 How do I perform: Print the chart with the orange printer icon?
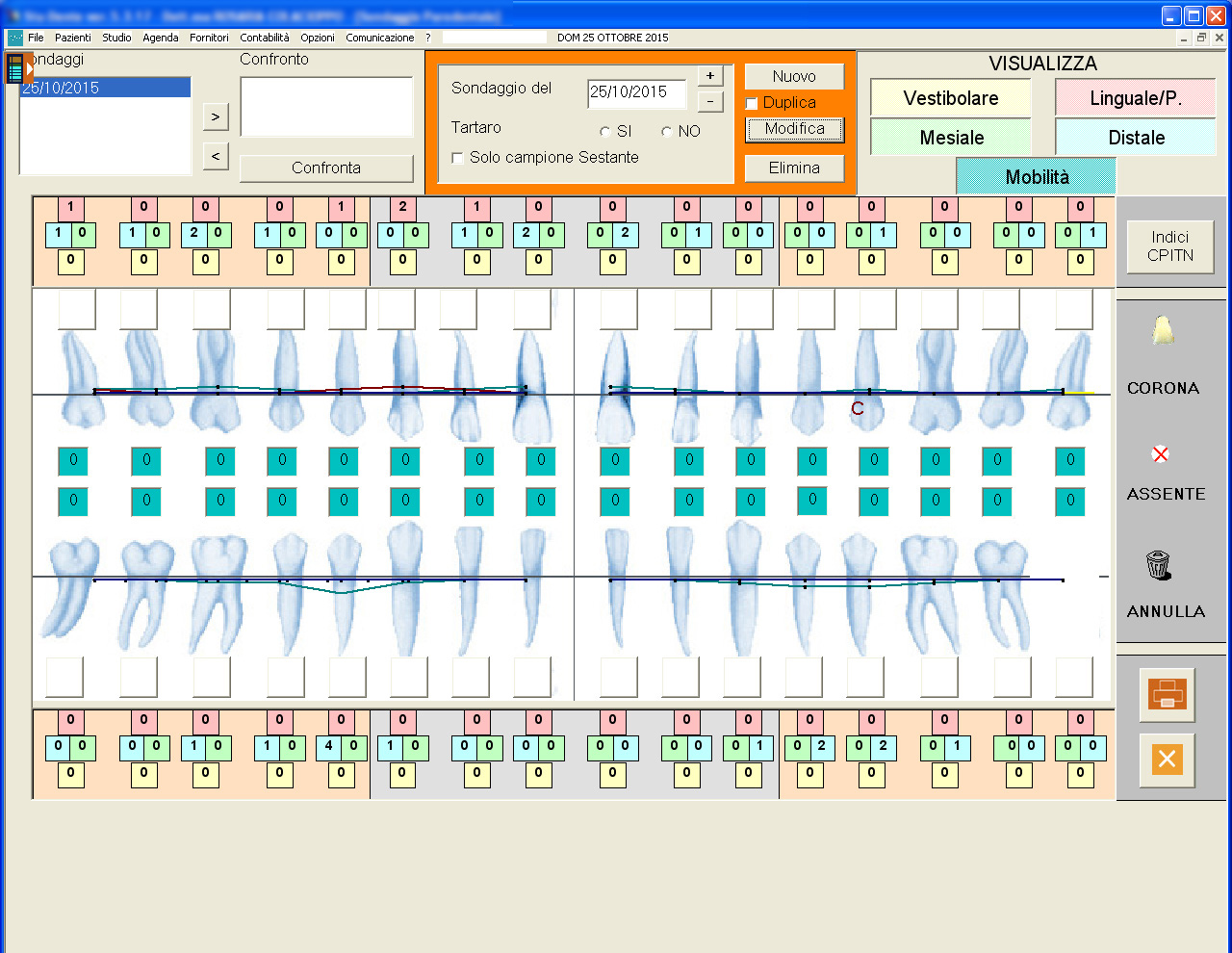point(1167,694)
